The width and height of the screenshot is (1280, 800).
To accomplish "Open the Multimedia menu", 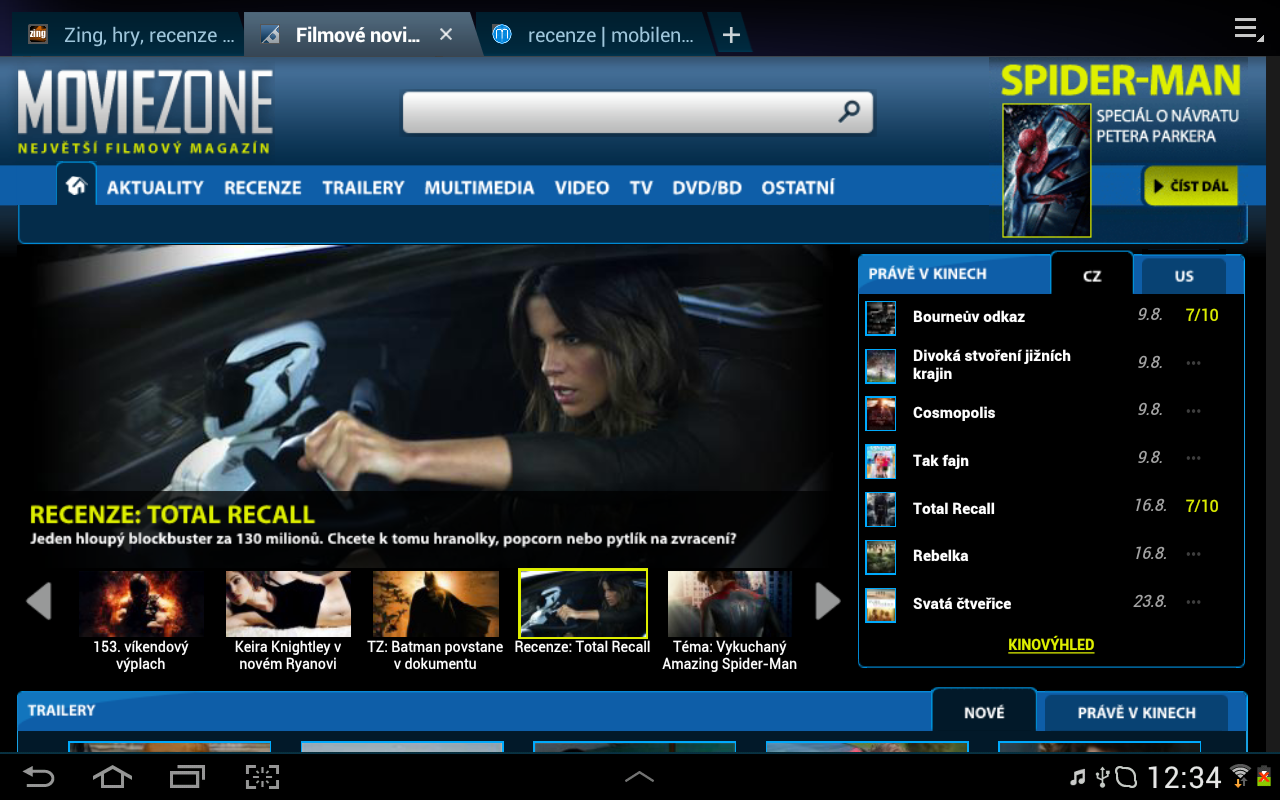I will [479, 187].
